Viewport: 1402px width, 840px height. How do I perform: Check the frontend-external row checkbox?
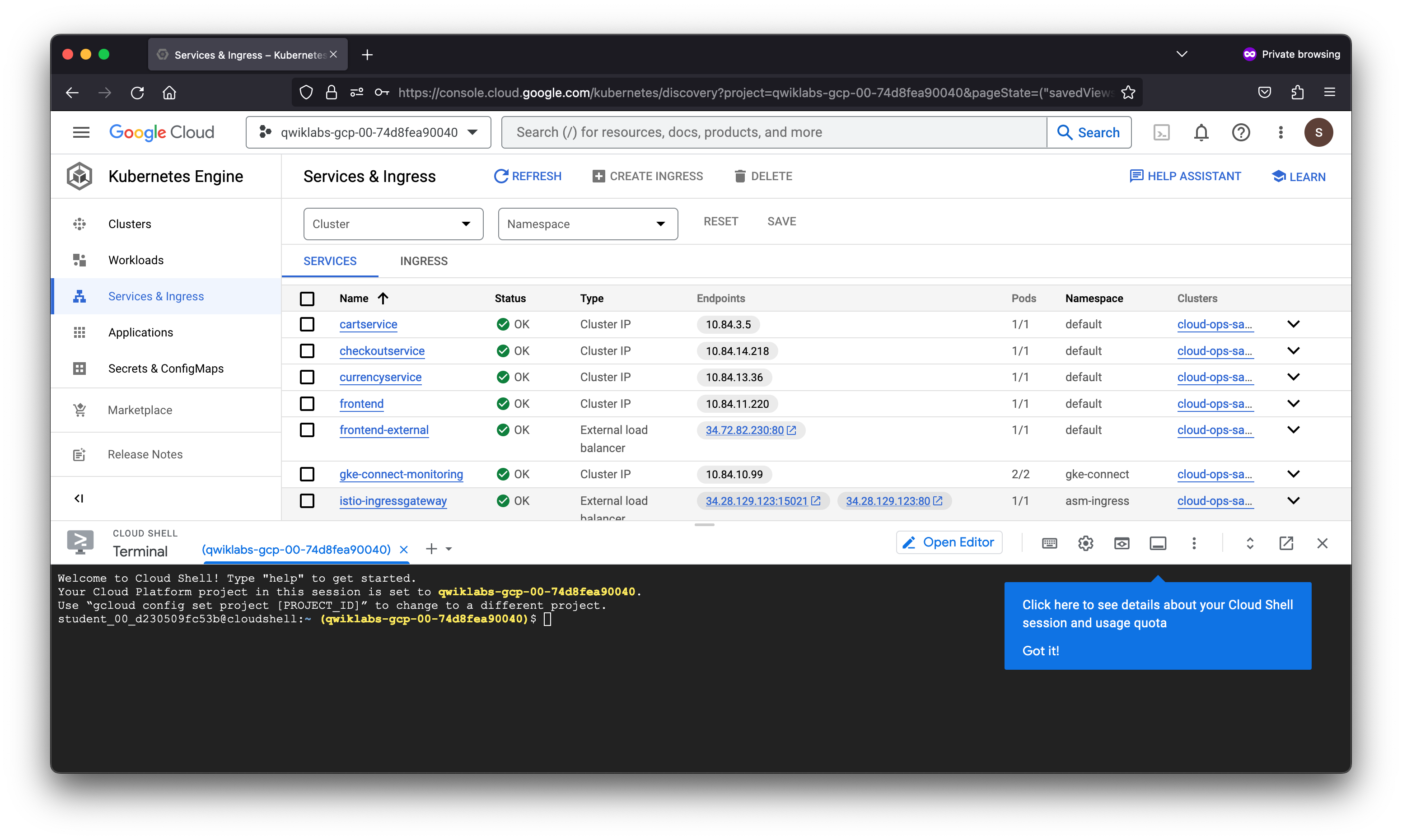click(307, 430)
